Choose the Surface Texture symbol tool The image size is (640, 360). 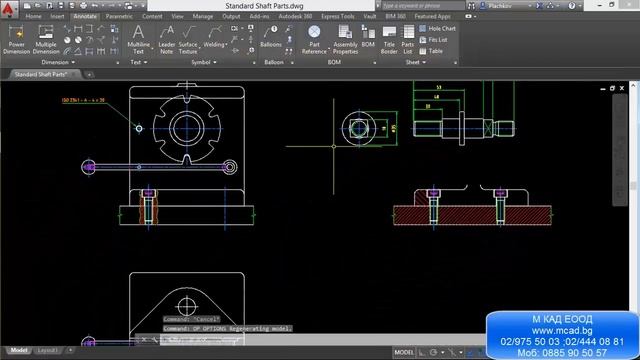tap(188, 39)
